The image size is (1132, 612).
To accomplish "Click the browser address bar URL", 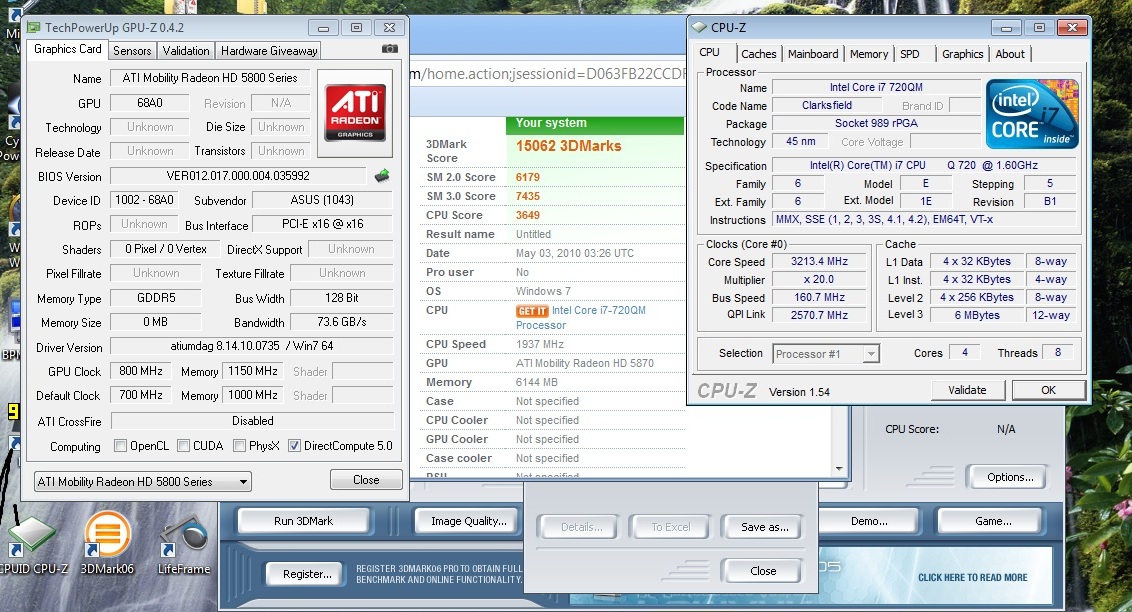I will coord(548,74).
